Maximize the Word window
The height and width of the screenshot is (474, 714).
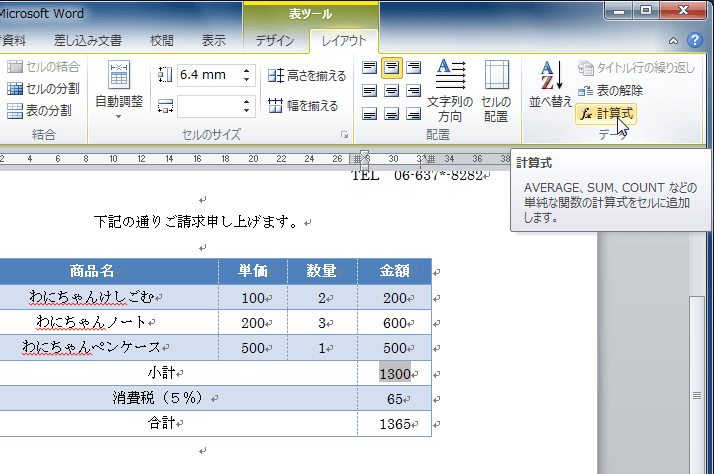(x=646, y=10)
